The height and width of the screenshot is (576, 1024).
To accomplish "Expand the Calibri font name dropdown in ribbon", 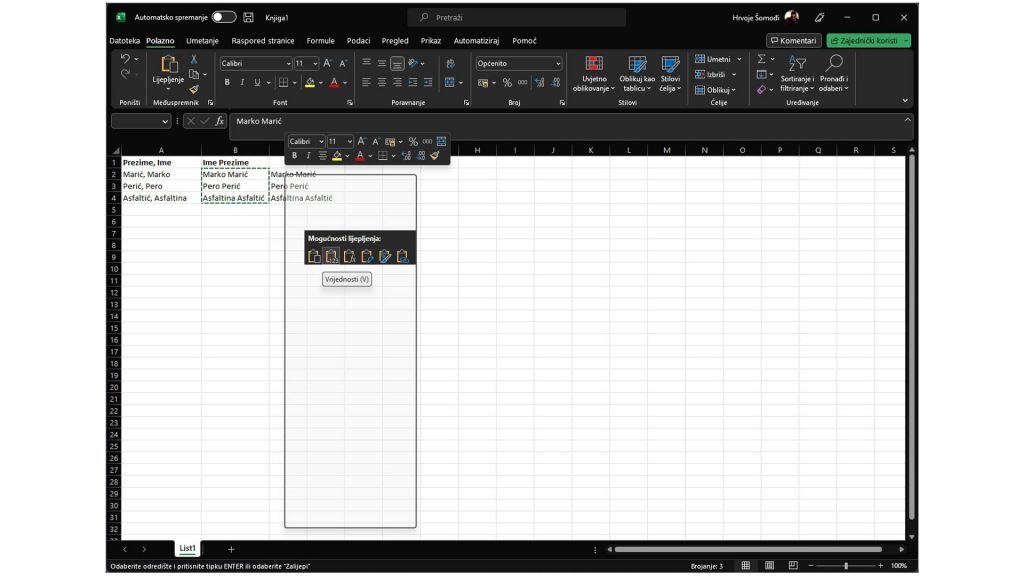I will click(288, 63).
